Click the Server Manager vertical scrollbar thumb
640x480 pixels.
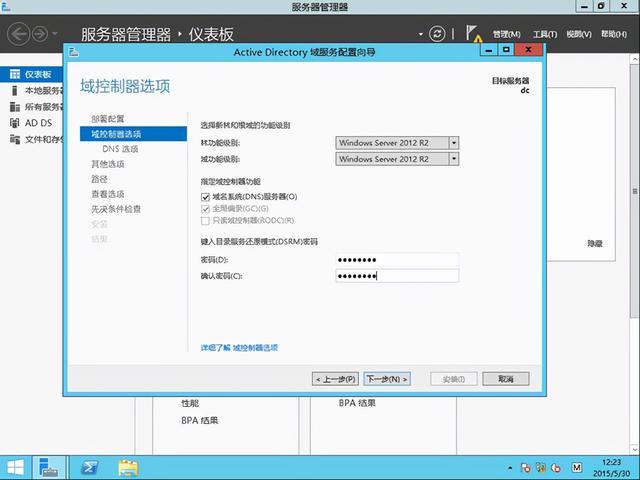(635, 190)
